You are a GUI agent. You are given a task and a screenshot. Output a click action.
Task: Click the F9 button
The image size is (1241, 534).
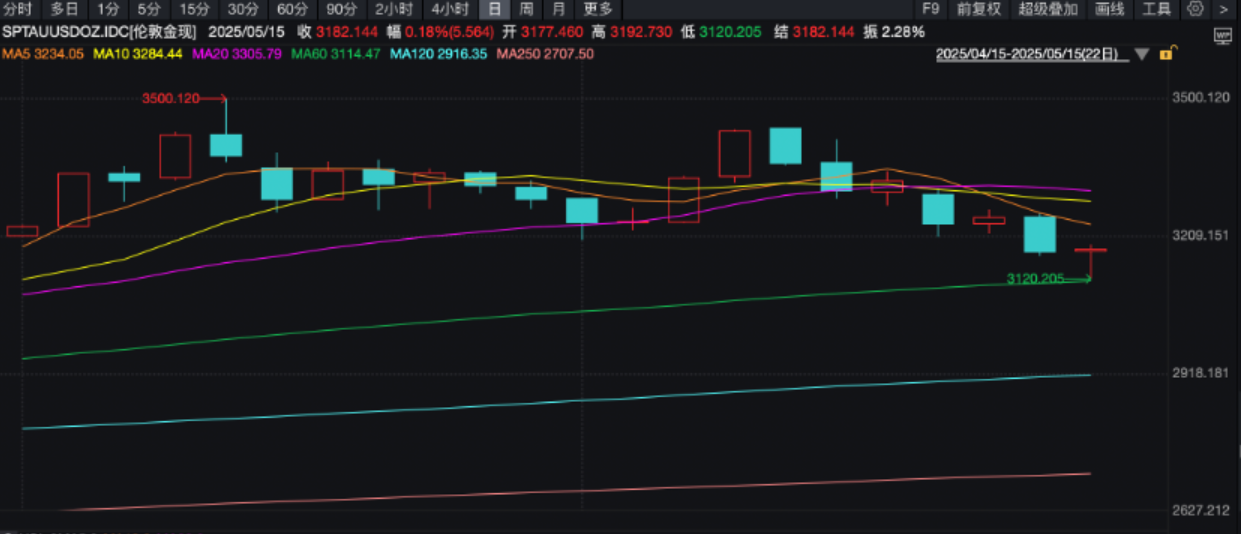pos(930,9)
